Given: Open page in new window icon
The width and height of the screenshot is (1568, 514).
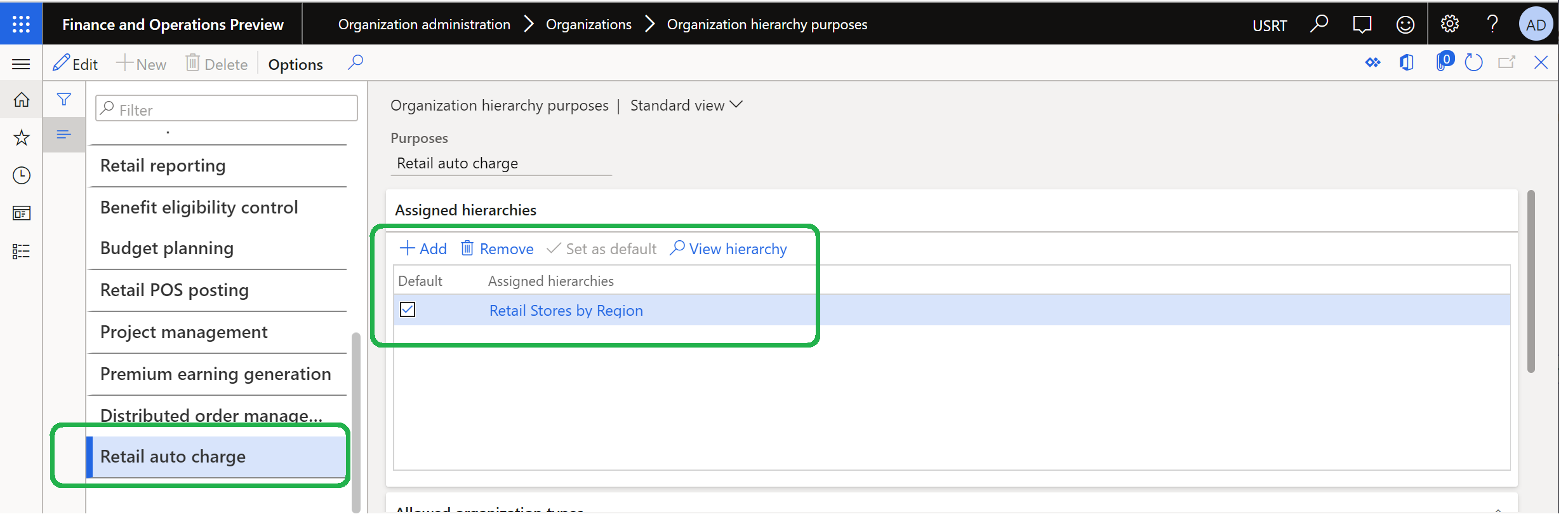Looking at the screenshot, I should point(1506,62).
